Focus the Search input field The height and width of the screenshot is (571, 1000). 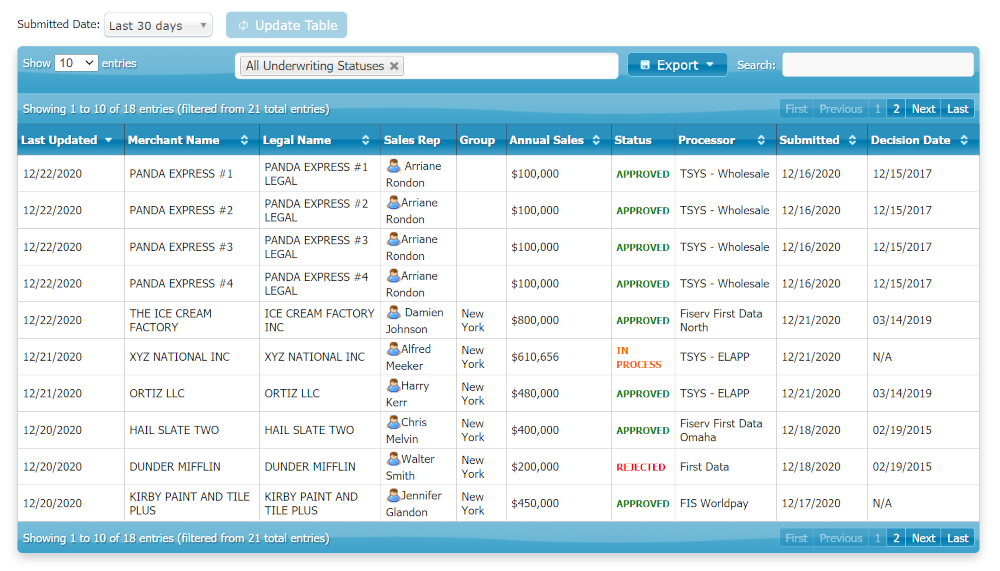878,65
